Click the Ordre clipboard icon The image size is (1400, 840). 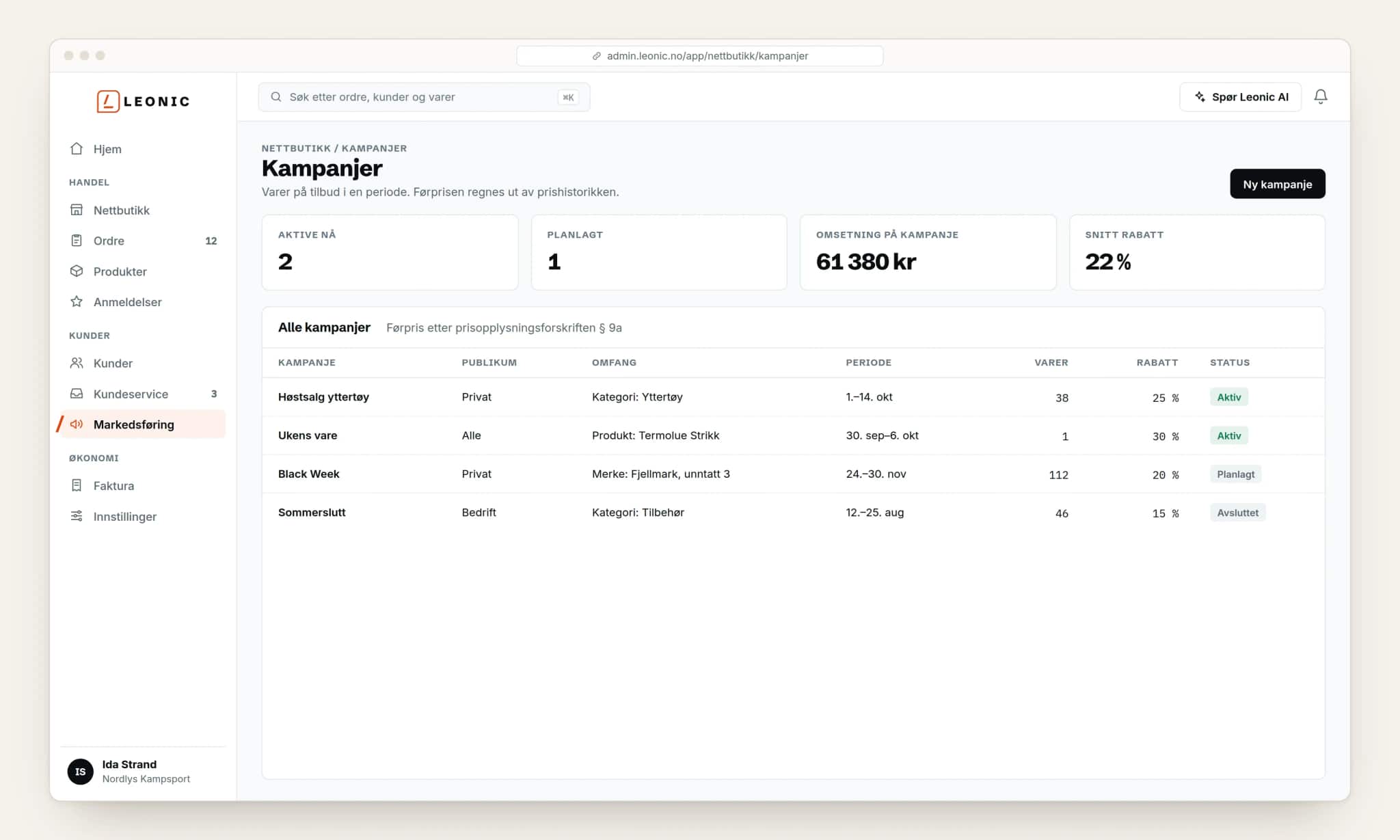[77, 241]
